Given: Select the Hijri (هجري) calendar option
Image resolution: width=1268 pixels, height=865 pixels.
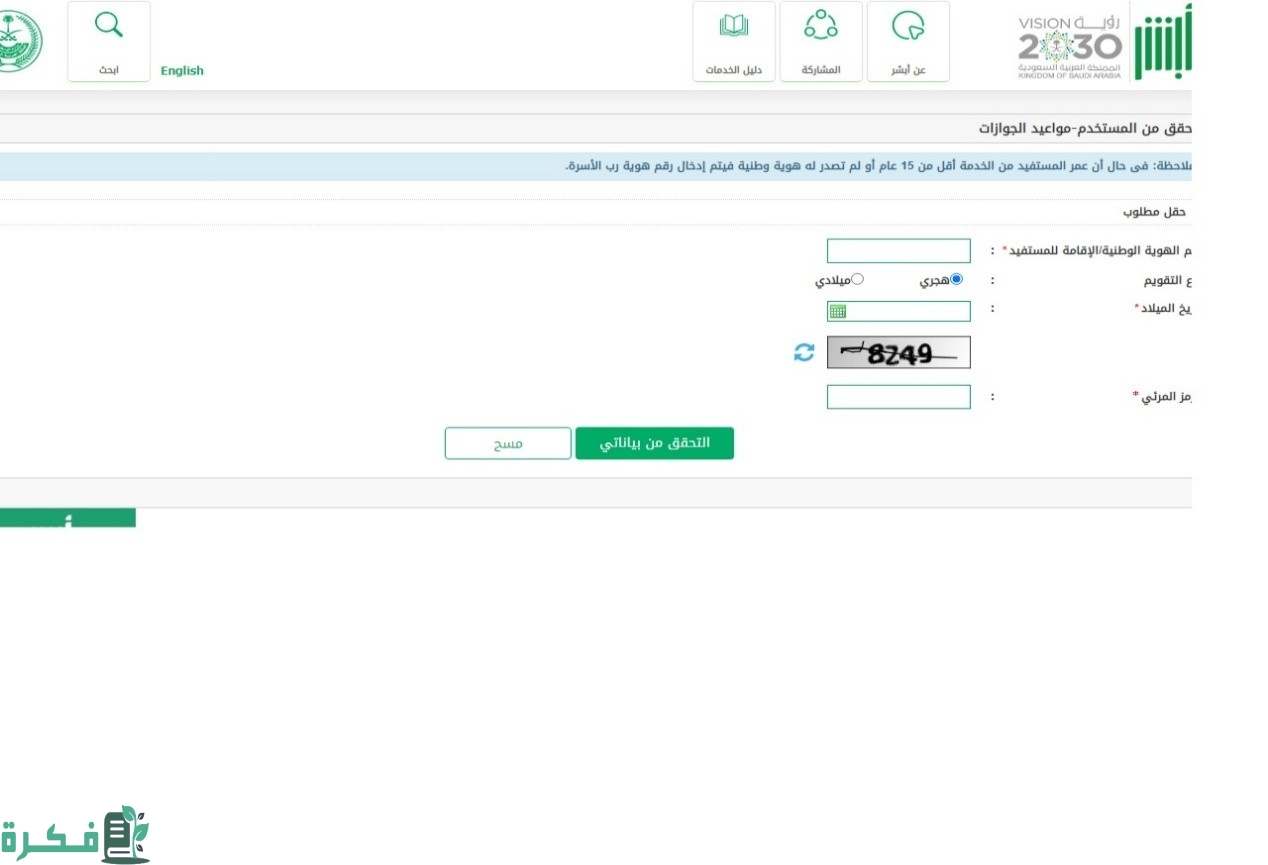Looking at the screenshot, I should pos(956,280).
